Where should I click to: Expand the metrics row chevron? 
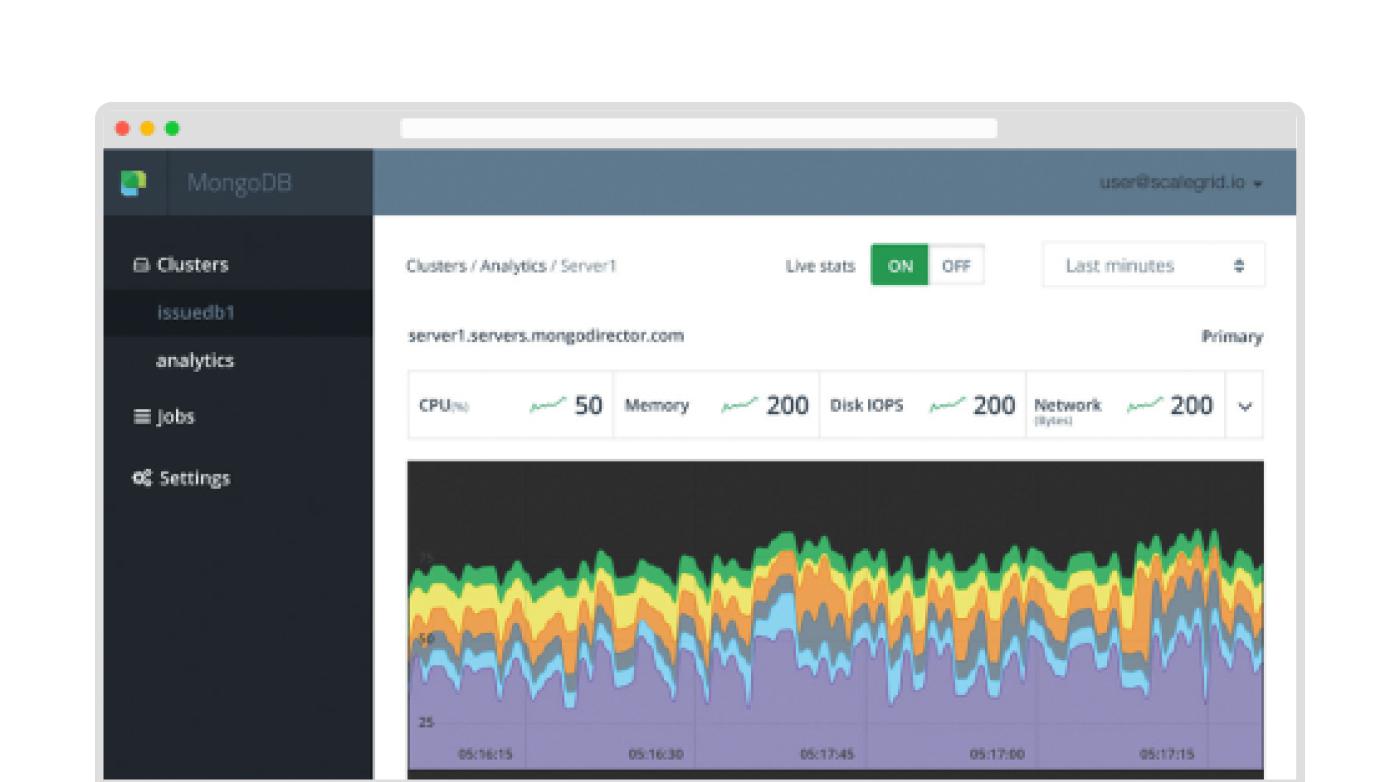tap(1244, 406)
